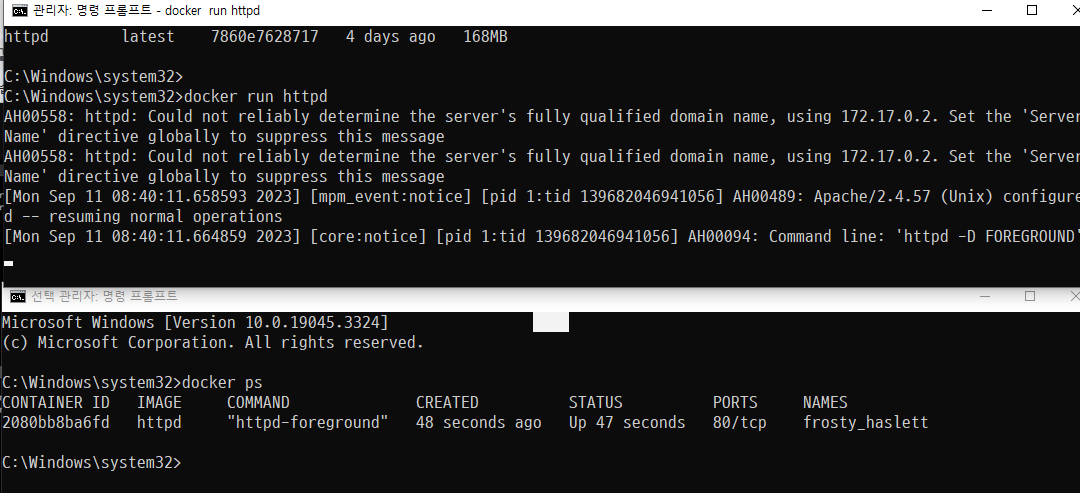The width and height of the screenshot is (1080, 493).
Task: Click the last C:\Windows\system32> prompt in the lower window
Action: click(x=92, y=463)
